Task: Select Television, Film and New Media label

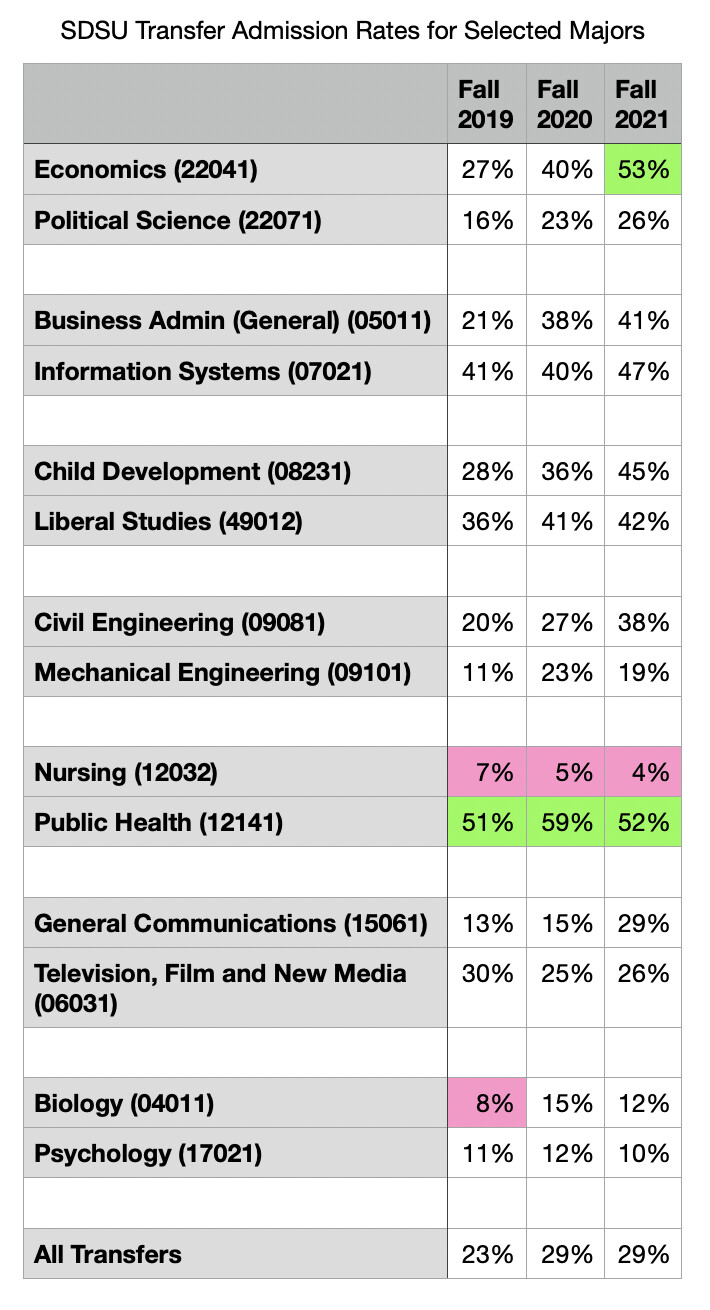Action: (x=220, y=987)
